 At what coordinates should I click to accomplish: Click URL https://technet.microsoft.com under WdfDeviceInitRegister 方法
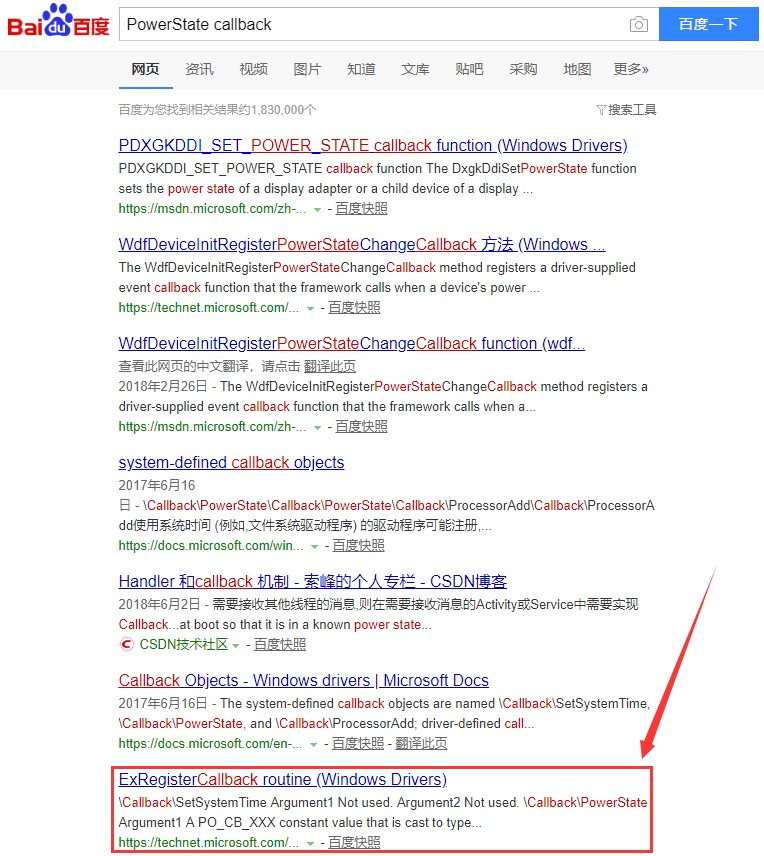[x=209, y=307]
